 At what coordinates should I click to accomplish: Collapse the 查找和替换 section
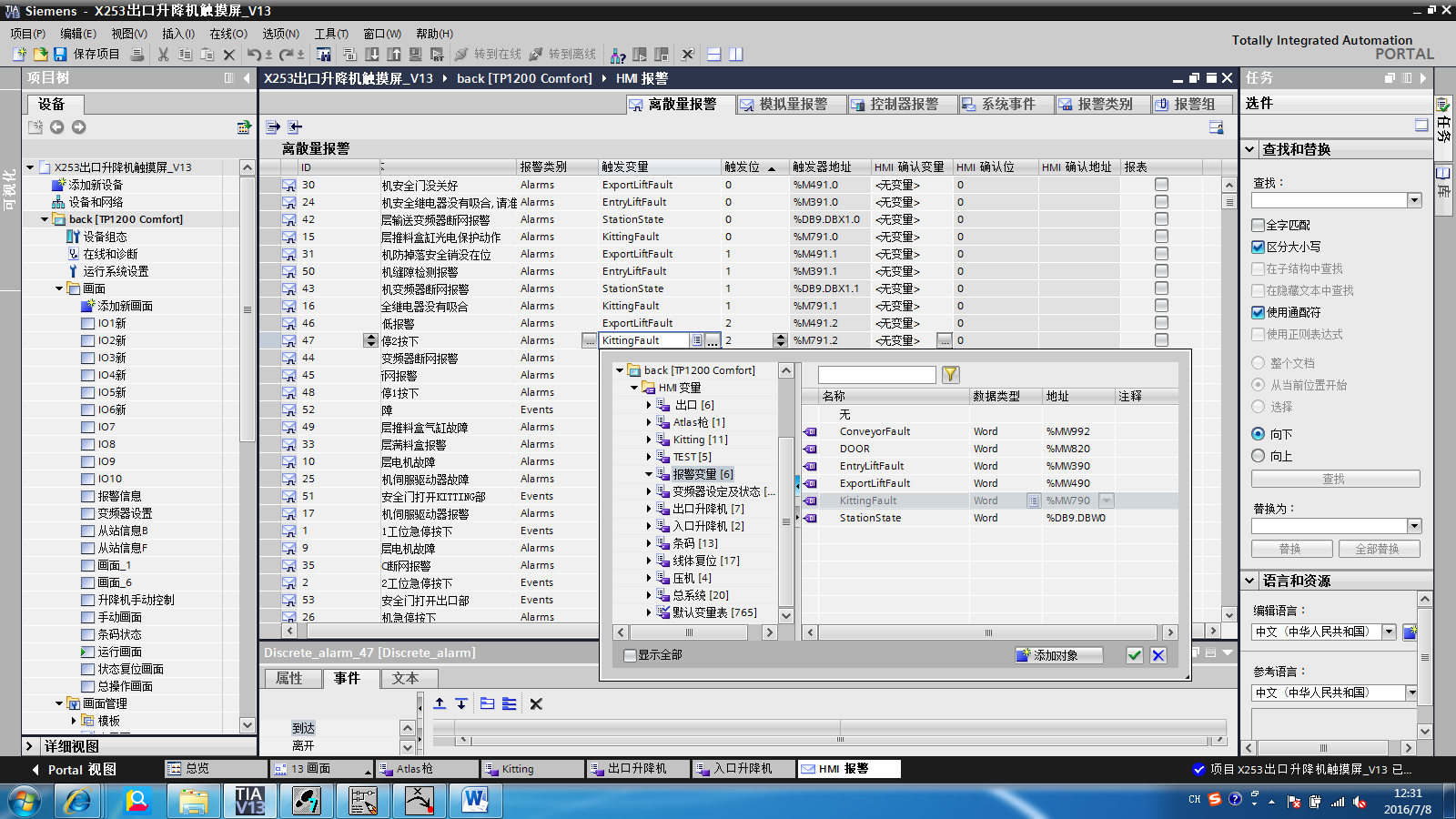coord(1250,149)
